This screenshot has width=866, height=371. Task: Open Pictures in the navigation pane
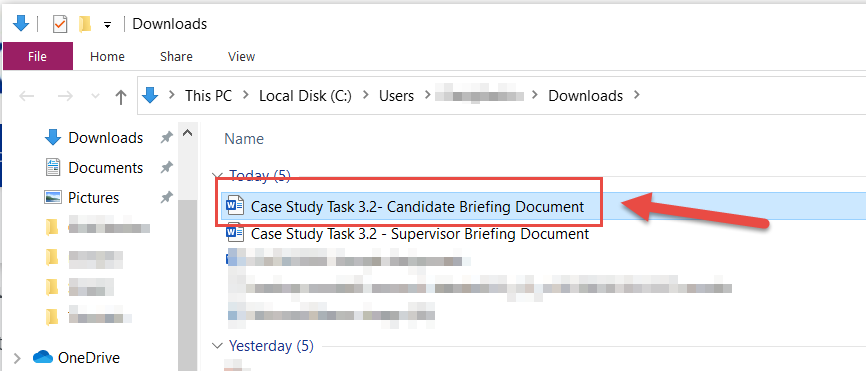click(93, 198)
